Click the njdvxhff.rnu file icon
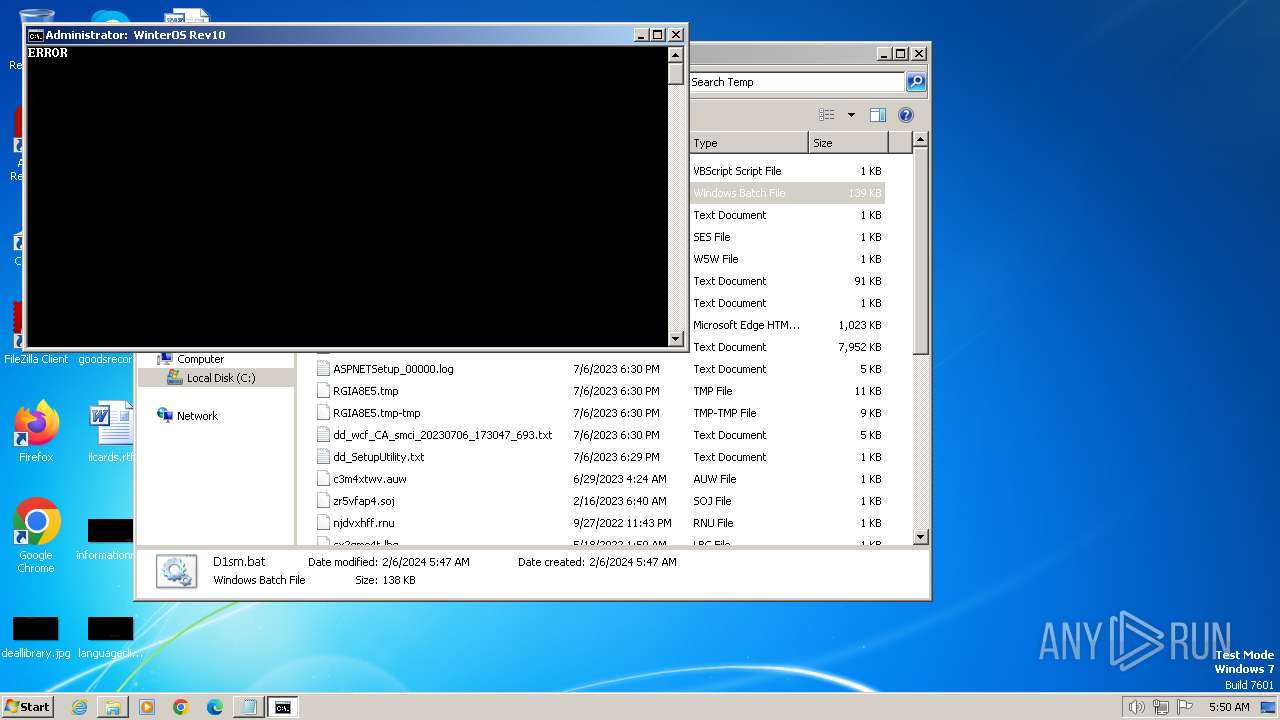This screenshot has width=1280, height=720. pyautogui.click(x=323, y=523)
